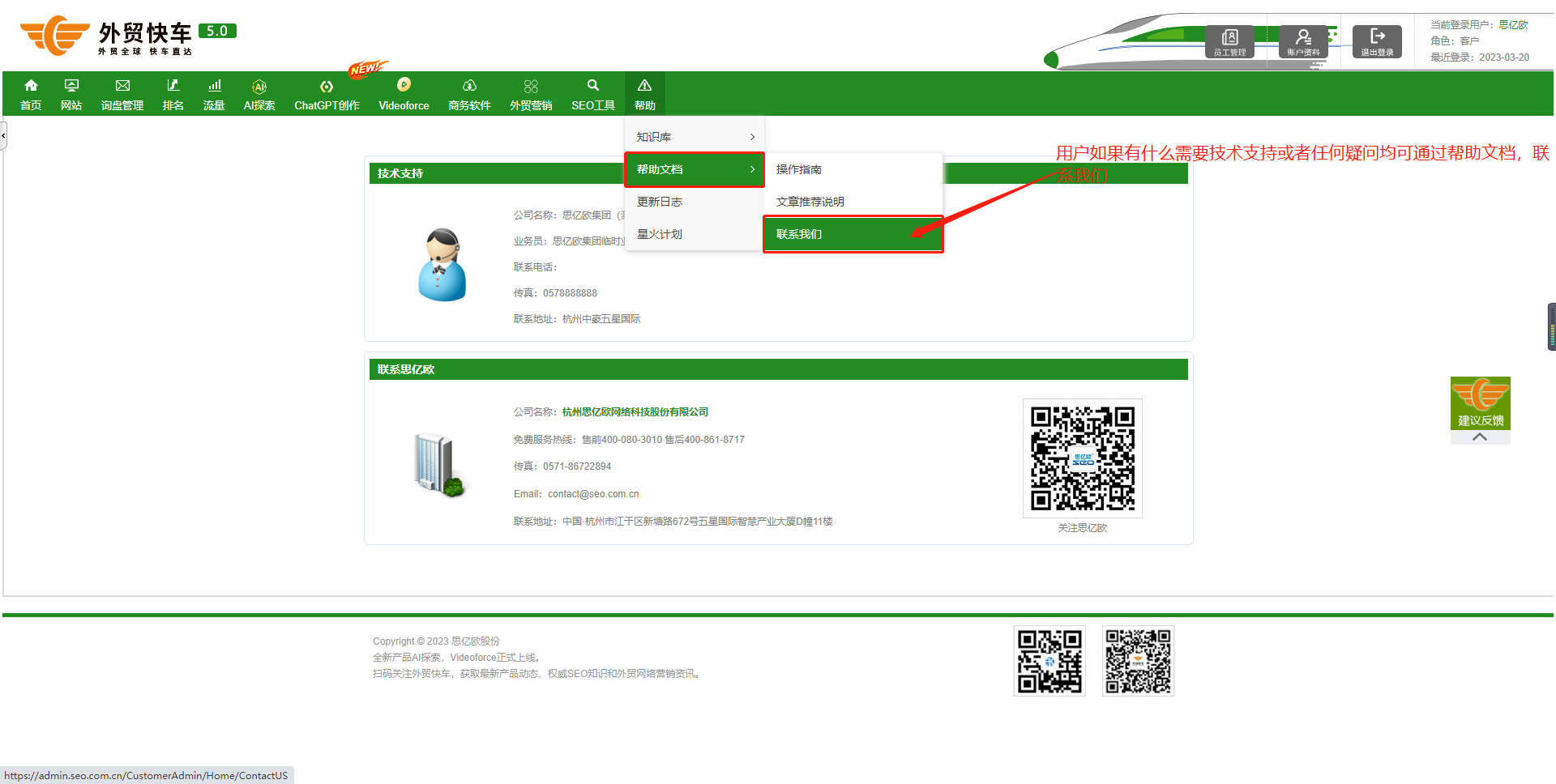The height and width of the screenshot is (784, 1556).
Task: Select 更新日志 menu entry
Action: tap(695, 202)
